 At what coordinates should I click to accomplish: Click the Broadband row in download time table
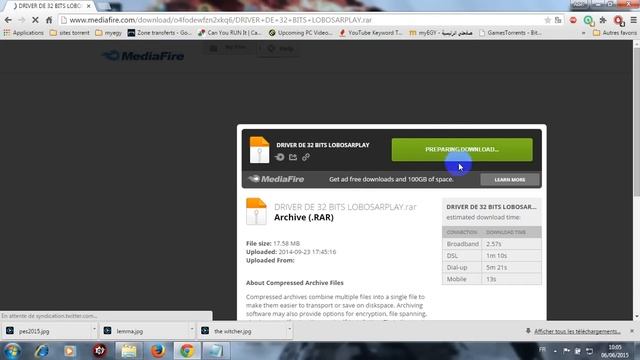[x=492, y=244]
